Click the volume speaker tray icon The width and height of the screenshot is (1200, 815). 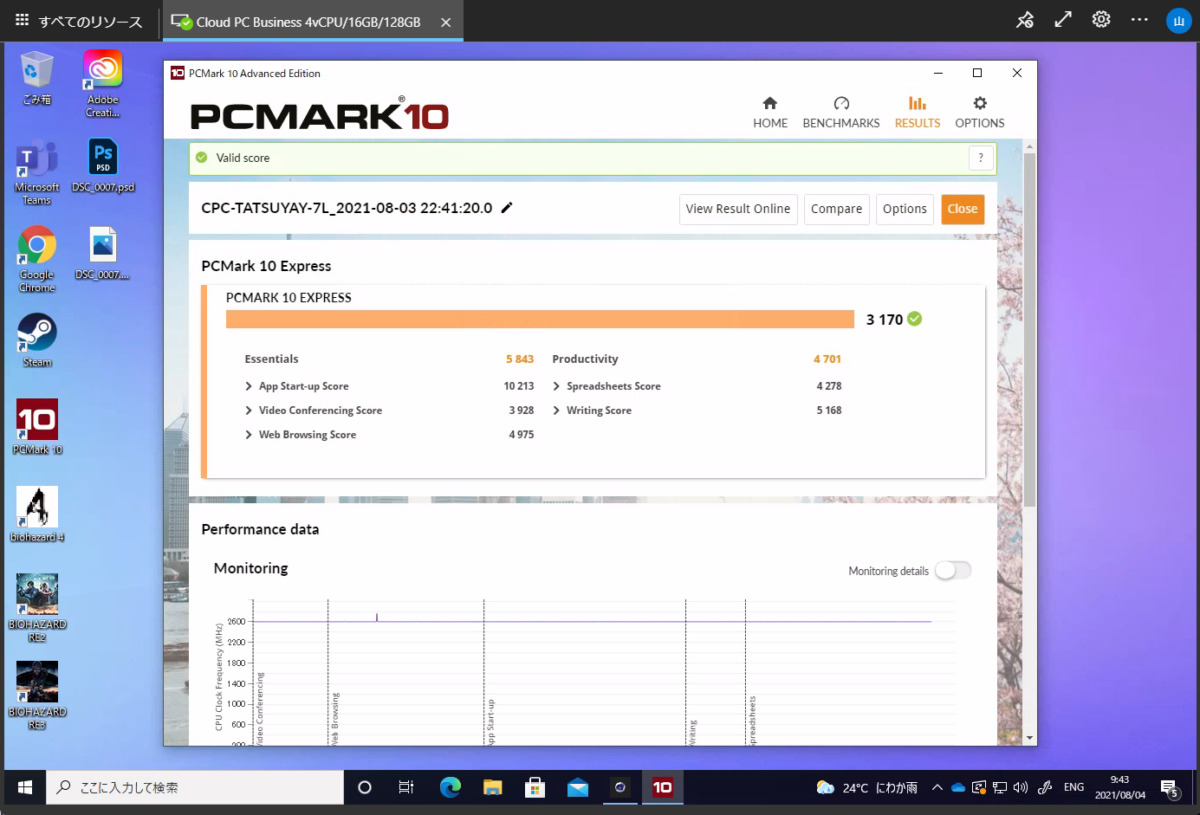pos(1022,788)
